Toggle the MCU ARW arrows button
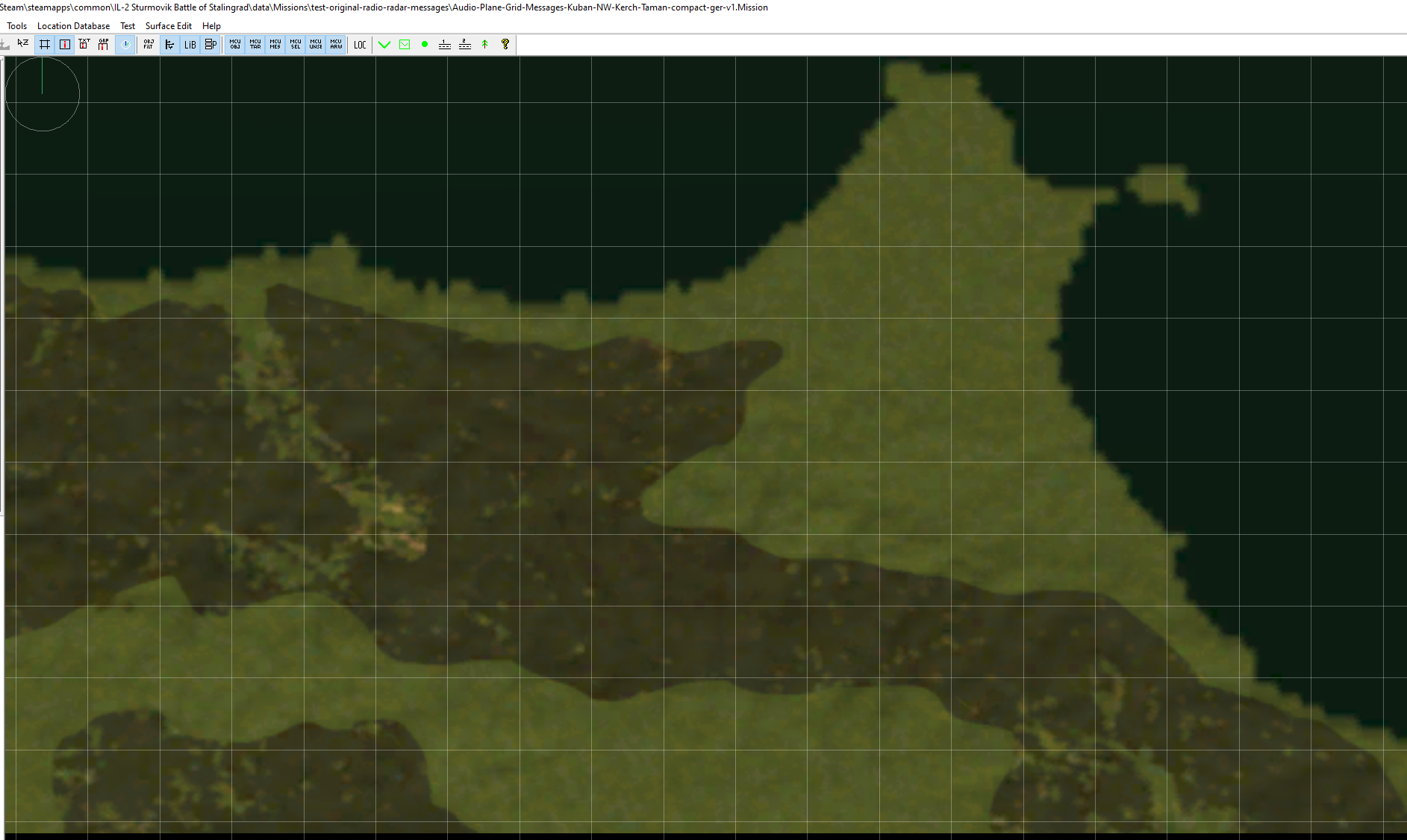The height and width of the screenshot is (840, 1407). pos(336,45)
